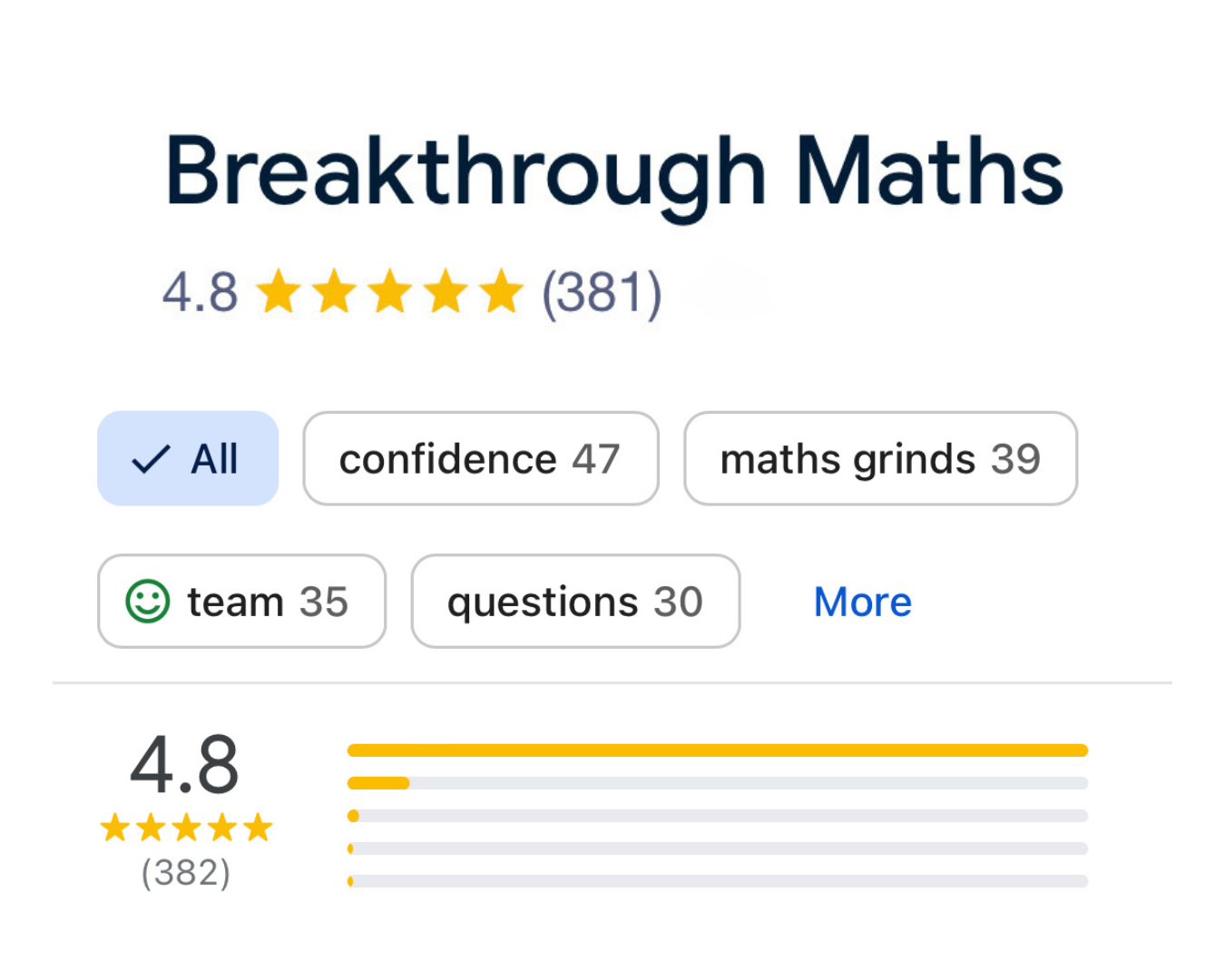Expand the team 35 topic filter
Viewport: 1225px width, 980px height.
(x=241, y=601)
